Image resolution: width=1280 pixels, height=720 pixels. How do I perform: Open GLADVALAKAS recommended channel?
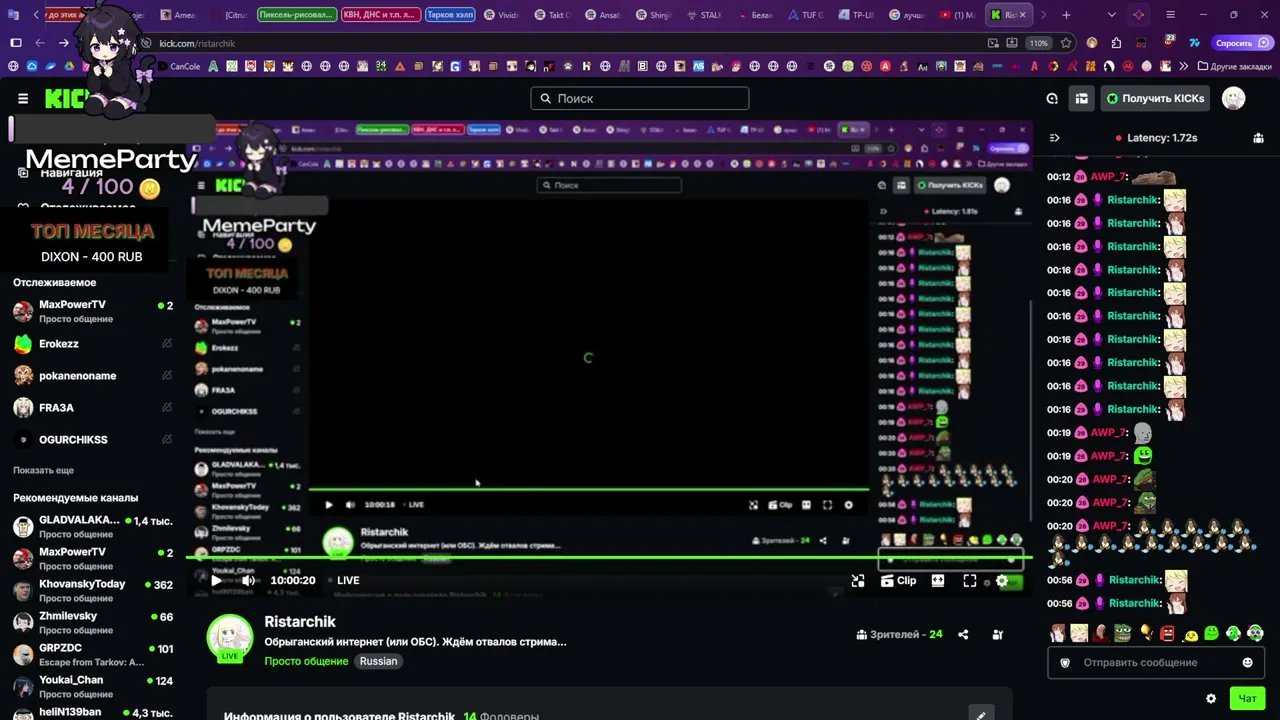[x=92, y=527]
